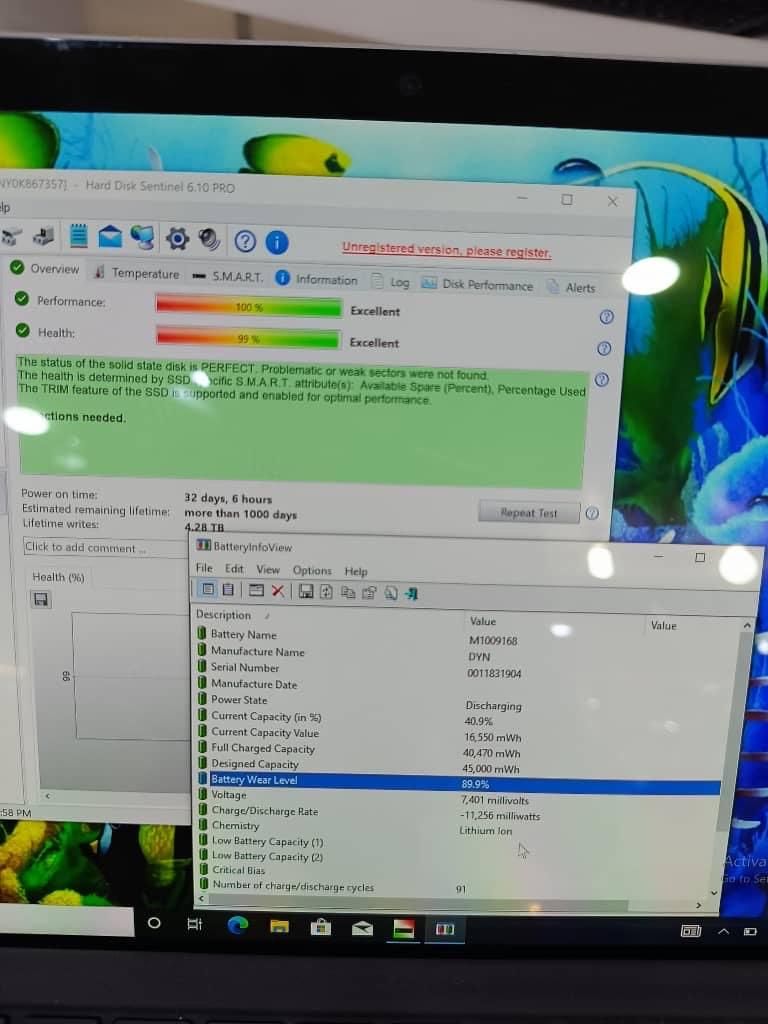The height and width of the screenshot is (1024, 768).
Task: Select the Battery Name row
Action: pyautogui.click(x=457, y=637)
